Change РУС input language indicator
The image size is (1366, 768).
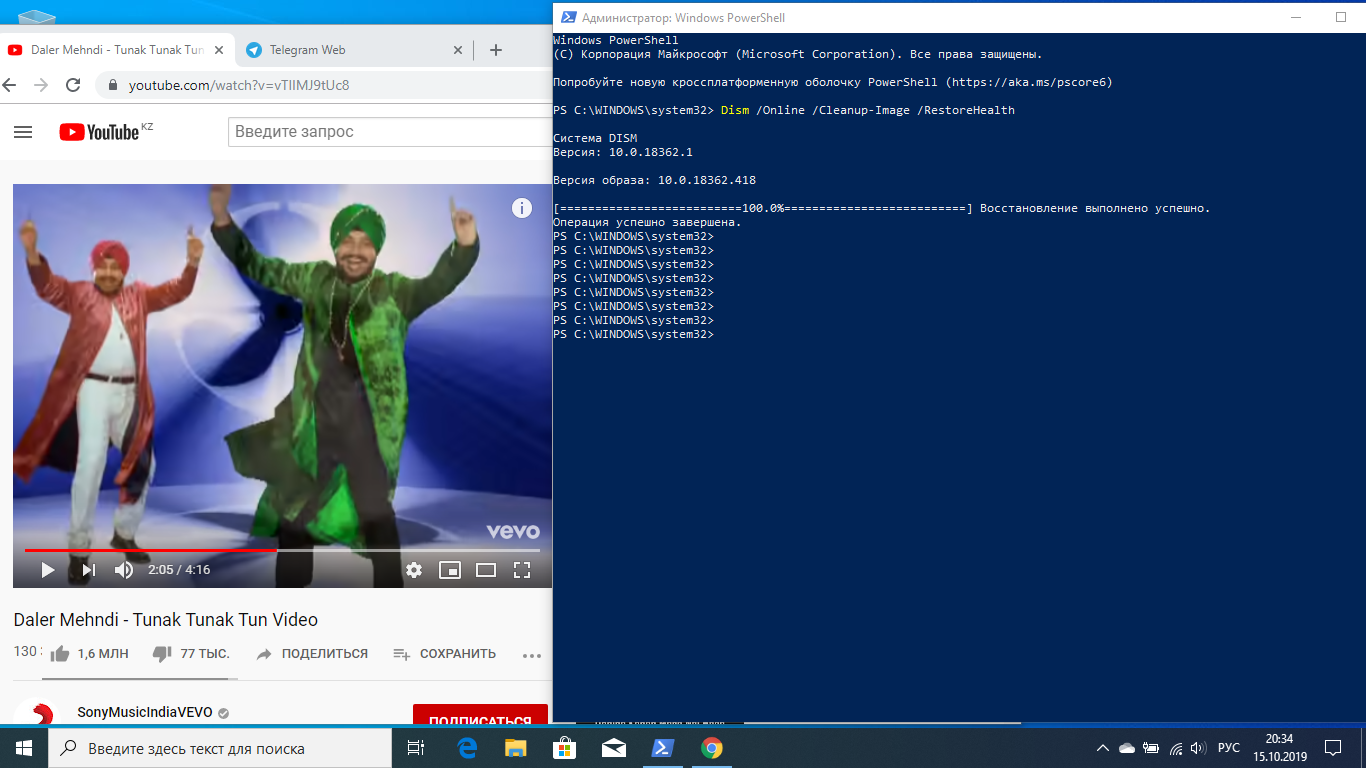pyautogui.click(x=1229, y=748)
